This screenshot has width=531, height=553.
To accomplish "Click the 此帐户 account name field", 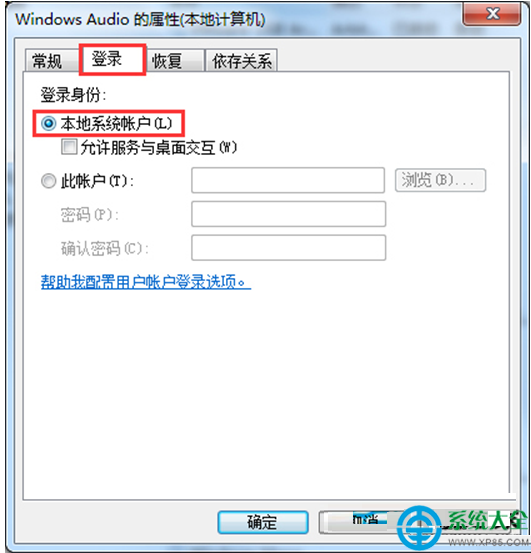I will [x=288, y=181].
